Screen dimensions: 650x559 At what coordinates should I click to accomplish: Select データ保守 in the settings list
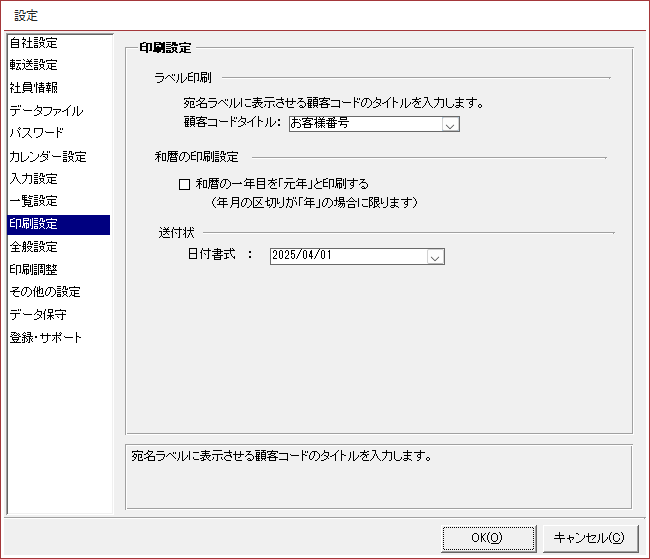(x=38, y=314)
